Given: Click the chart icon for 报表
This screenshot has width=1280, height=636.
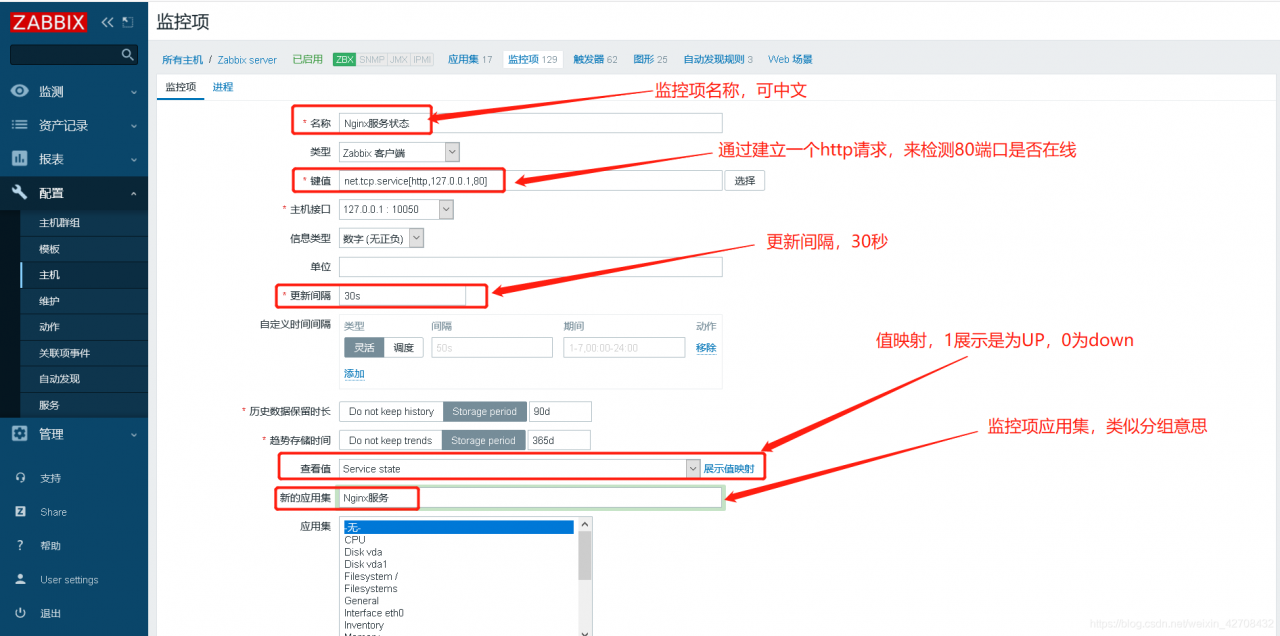Looking at the screenshot, I should 19,158.
